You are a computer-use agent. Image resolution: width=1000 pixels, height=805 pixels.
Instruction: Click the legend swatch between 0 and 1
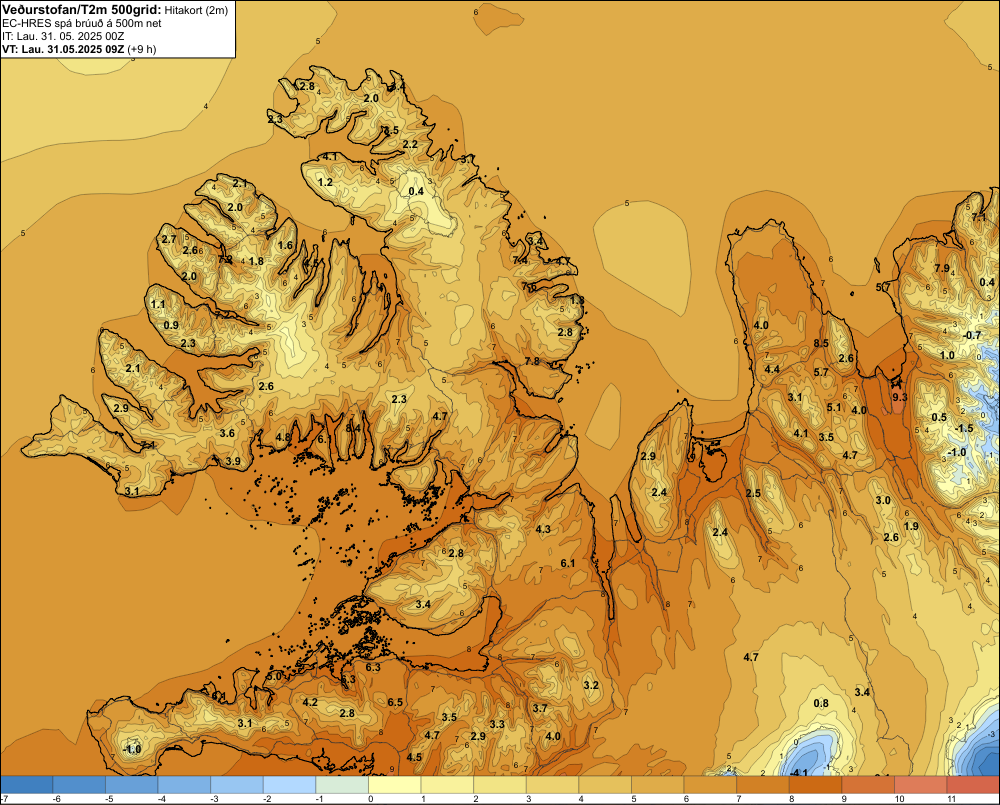point(395,785)
